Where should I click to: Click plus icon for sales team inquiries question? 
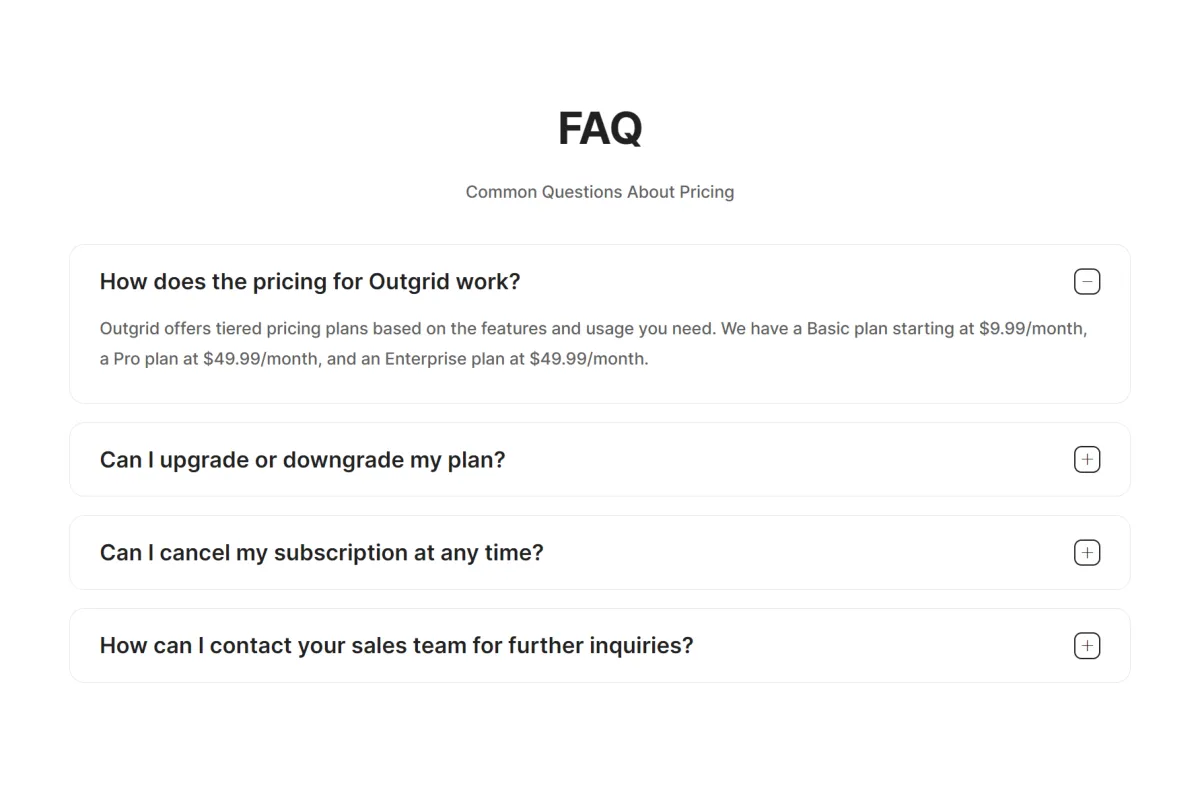1087,646
